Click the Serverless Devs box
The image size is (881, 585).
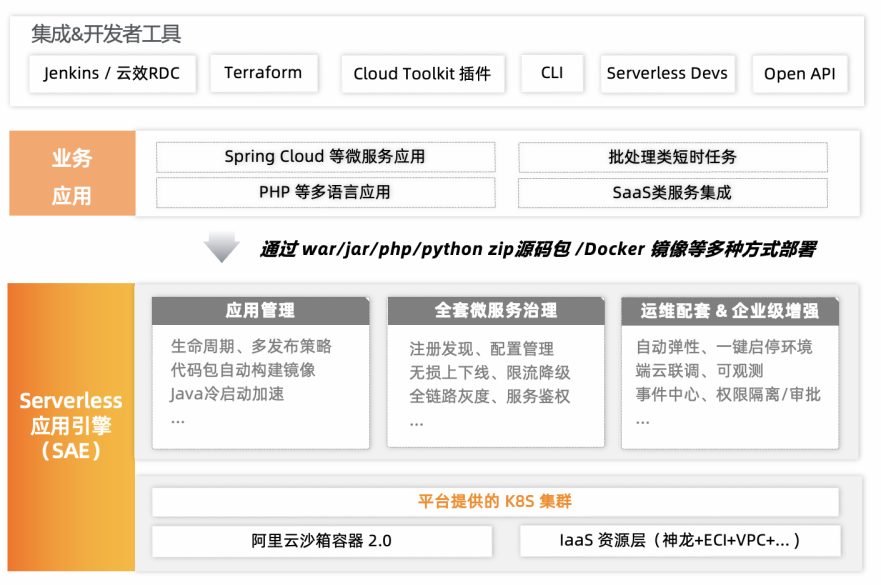click(667, 73)
